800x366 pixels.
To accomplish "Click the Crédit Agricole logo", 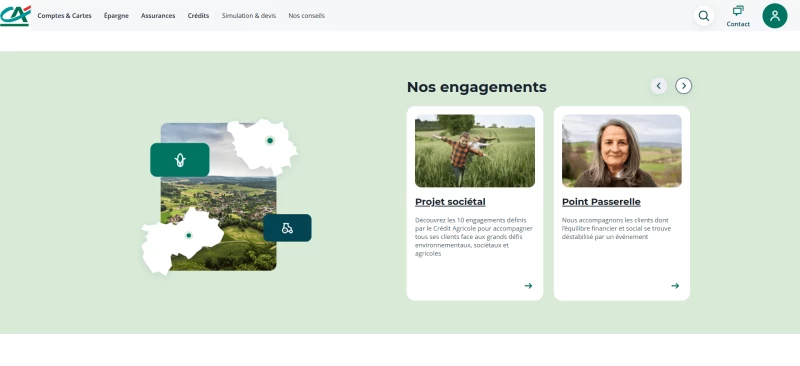I will point(15,15).
